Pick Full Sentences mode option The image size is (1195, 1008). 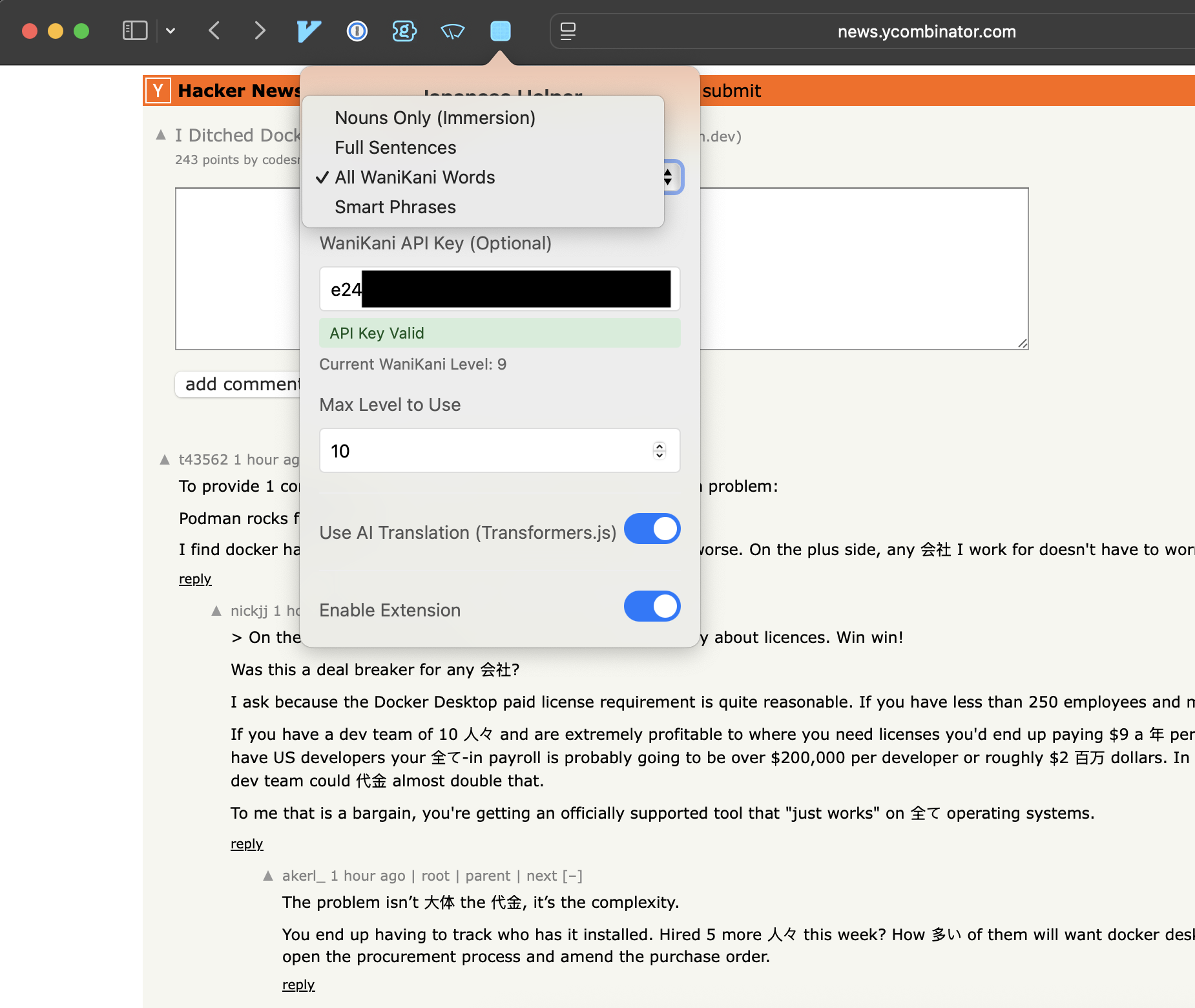click(395, 147)
